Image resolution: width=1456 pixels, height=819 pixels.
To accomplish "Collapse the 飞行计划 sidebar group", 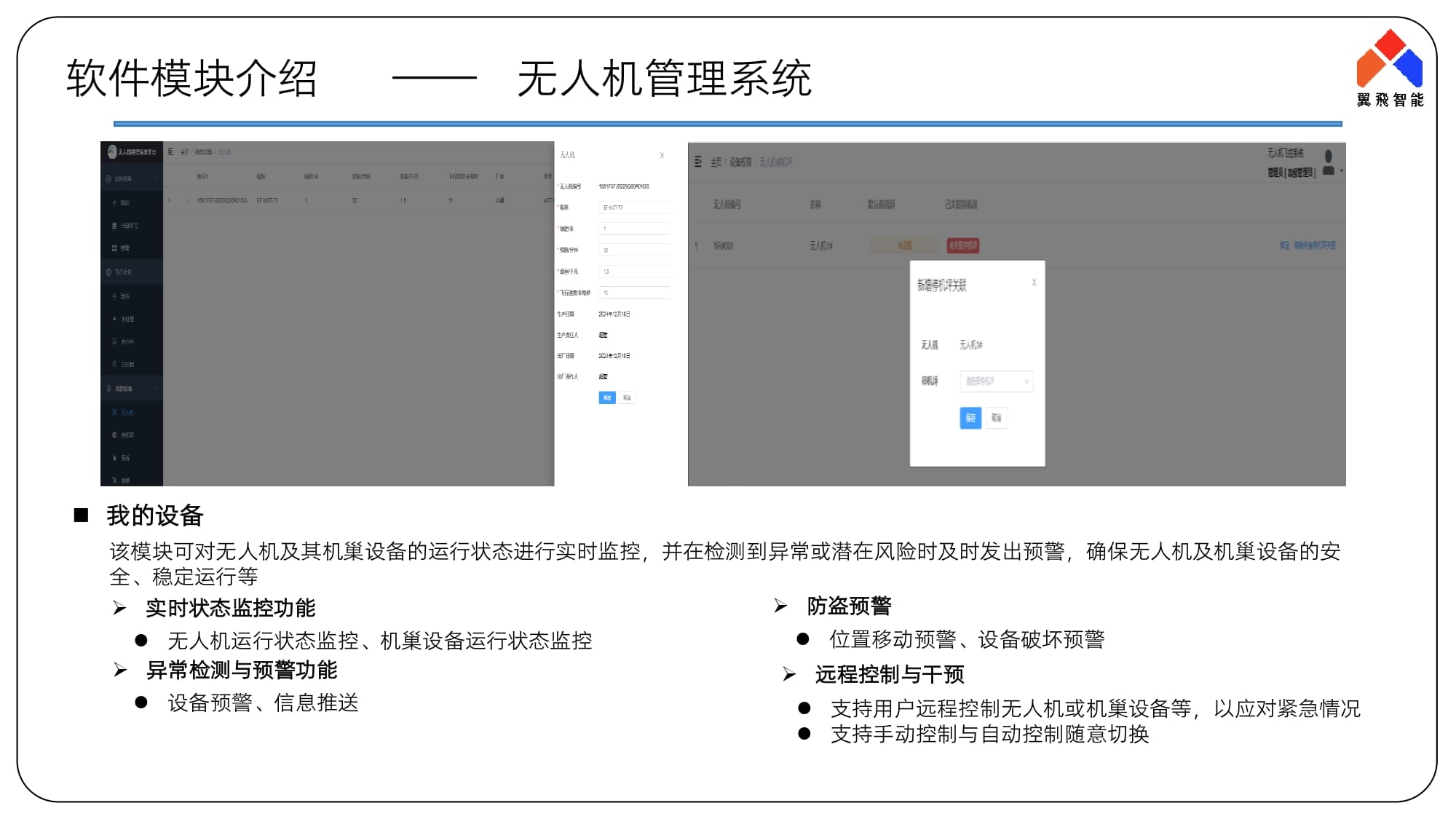I will (155, 272).
